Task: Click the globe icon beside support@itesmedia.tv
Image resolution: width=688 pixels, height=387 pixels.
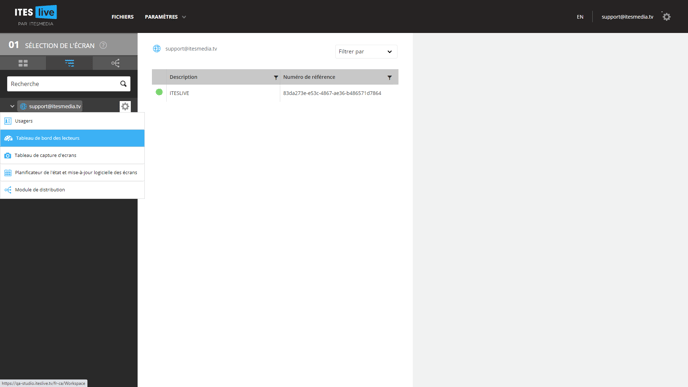Action: tap(157, 49)
